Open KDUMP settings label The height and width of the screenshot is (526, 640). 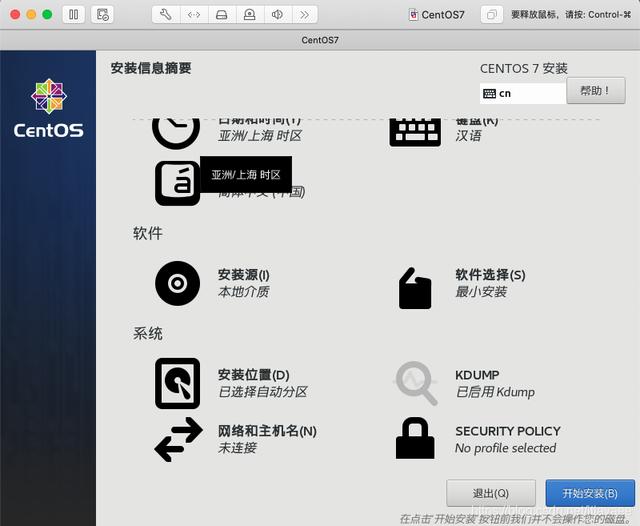click(477, 375)
